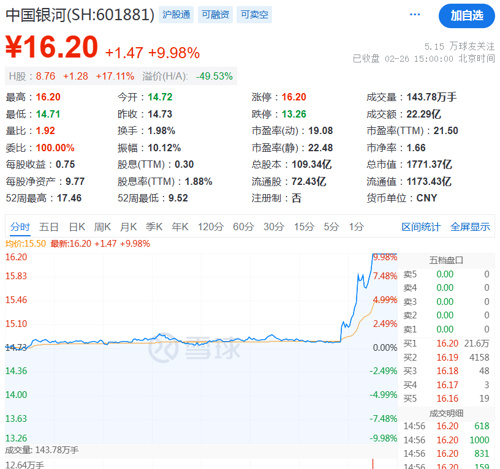Click the 溢价(H/A) value -49.53%
This screenshot has width=500, height=469.
(214, 76)
